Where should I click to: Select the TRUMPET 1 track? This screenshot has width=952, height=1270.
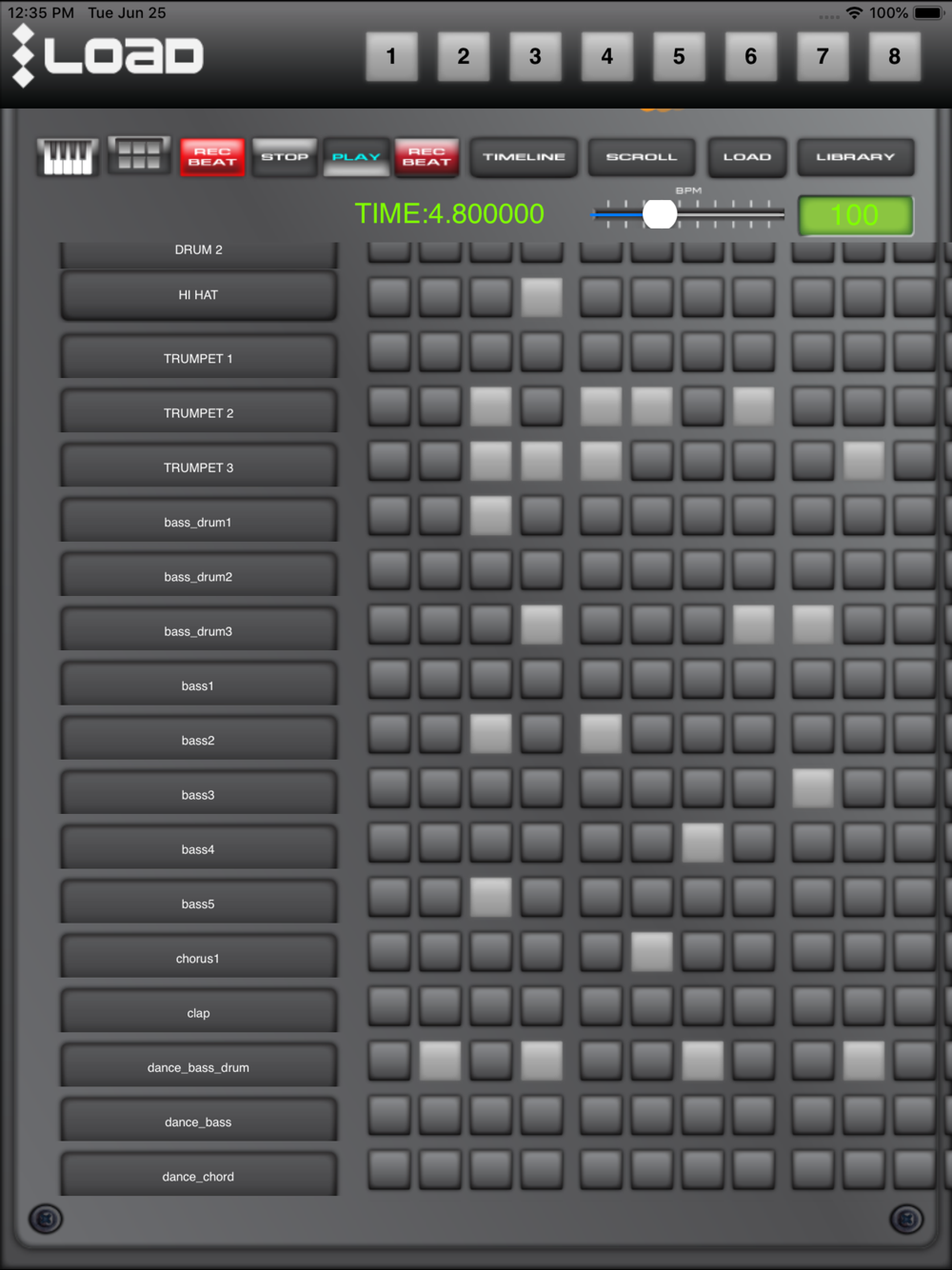pos(198,358)
